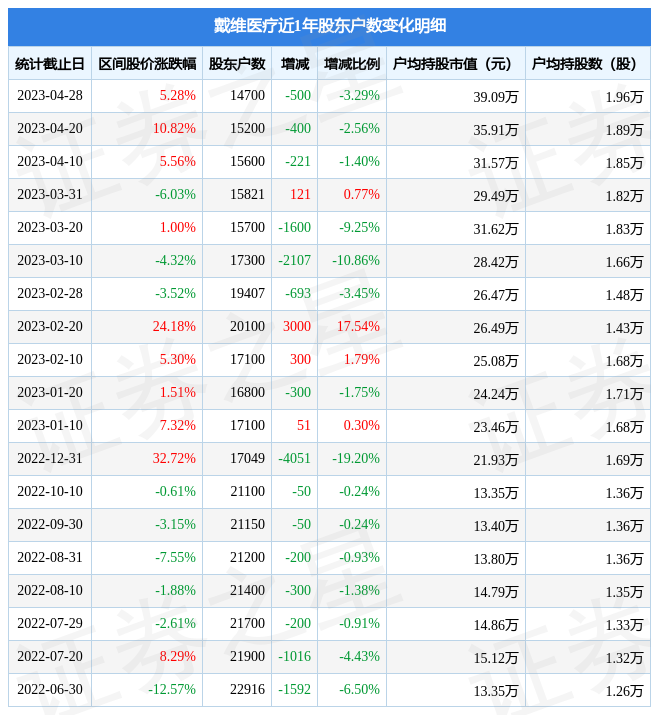The height and width of the screenshot is (715, 651).
Task: Select the -1600 change cell
Action: click(294, 227)
